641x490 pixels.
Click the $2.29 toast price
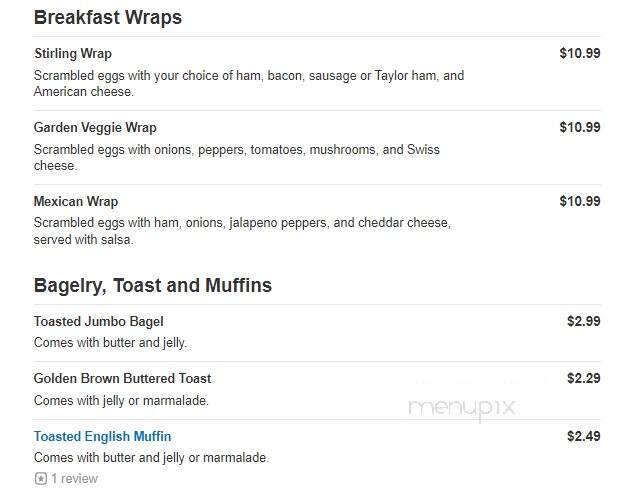pos(583,378)
